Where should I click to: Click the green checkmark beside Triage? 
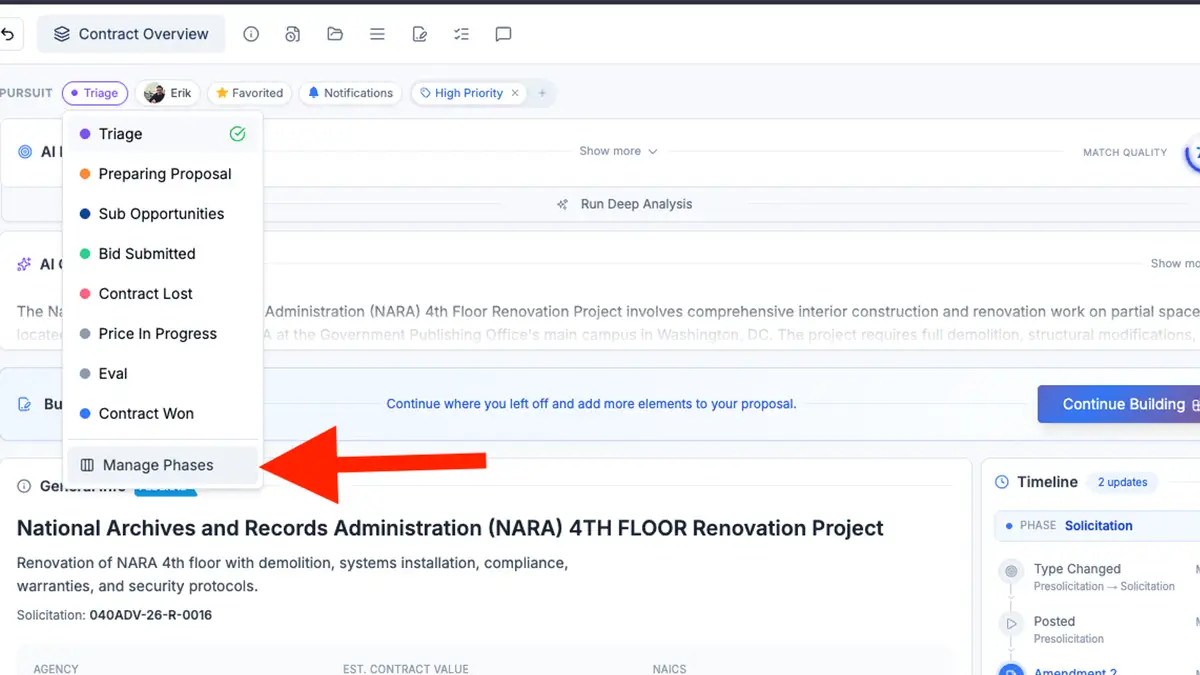coord(237,134)
